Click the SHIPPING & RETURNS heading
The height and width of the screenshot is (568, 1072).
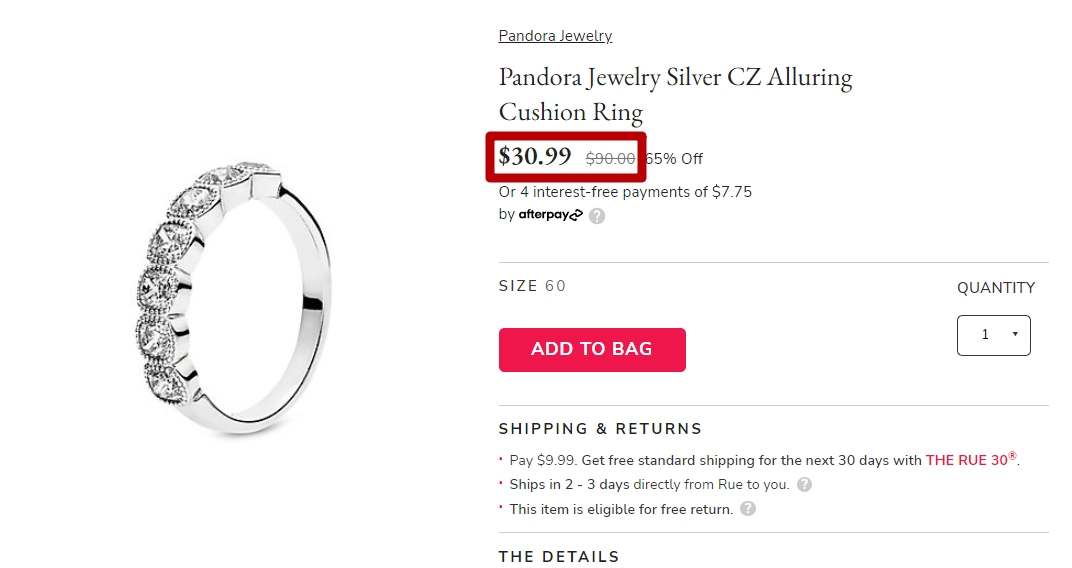pyautogui.click(x=600, y=429)
